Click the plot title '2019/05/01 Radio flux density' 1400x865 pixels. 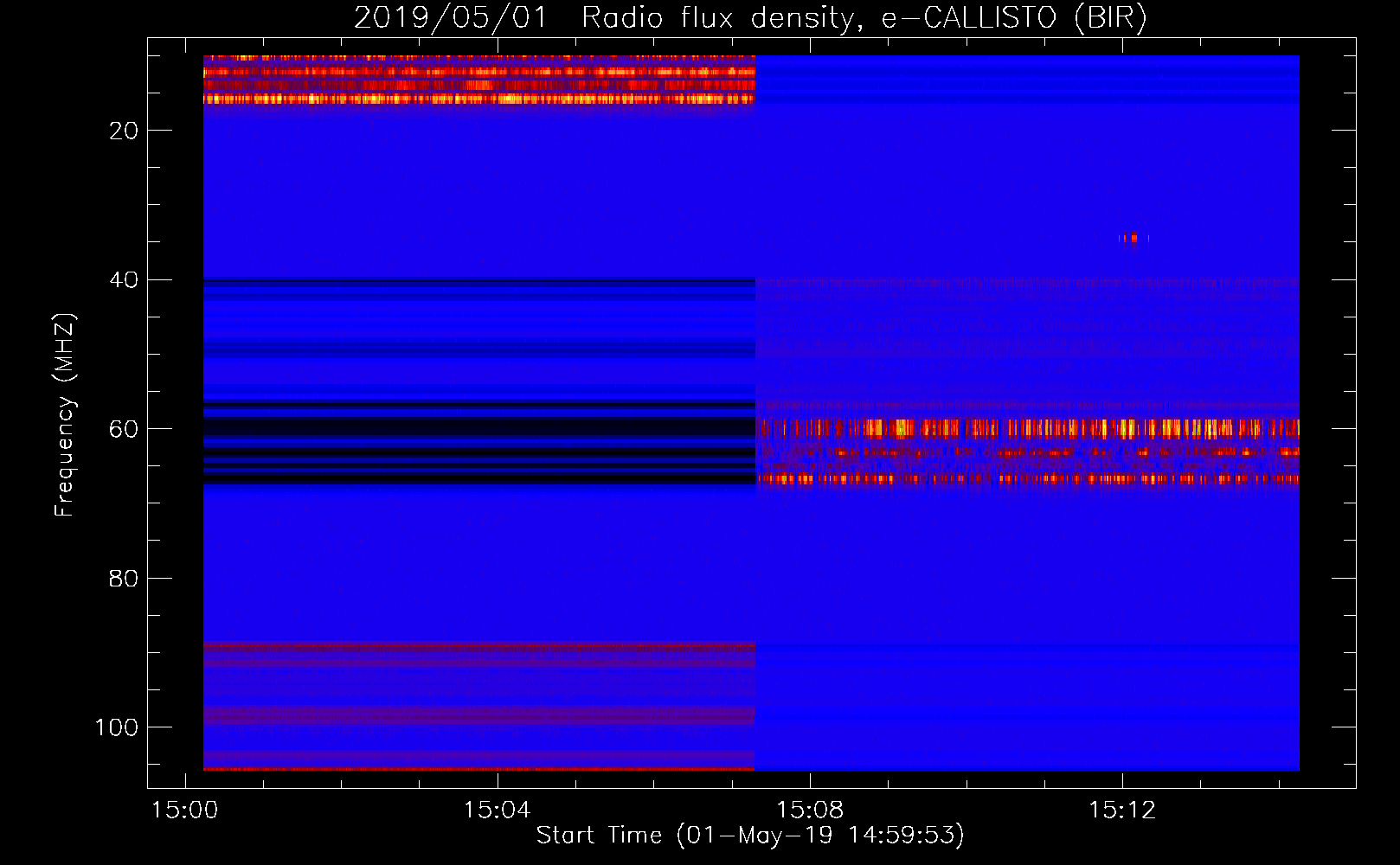click(750, 17)
